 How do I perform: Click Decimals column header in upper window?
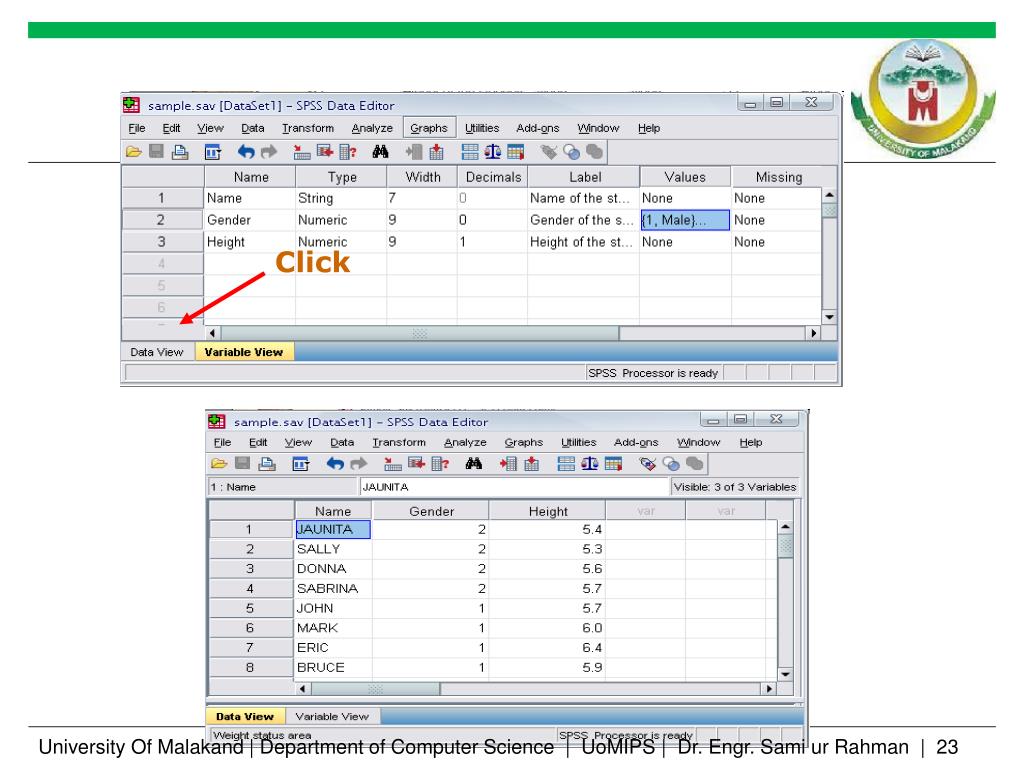[493, 177]
